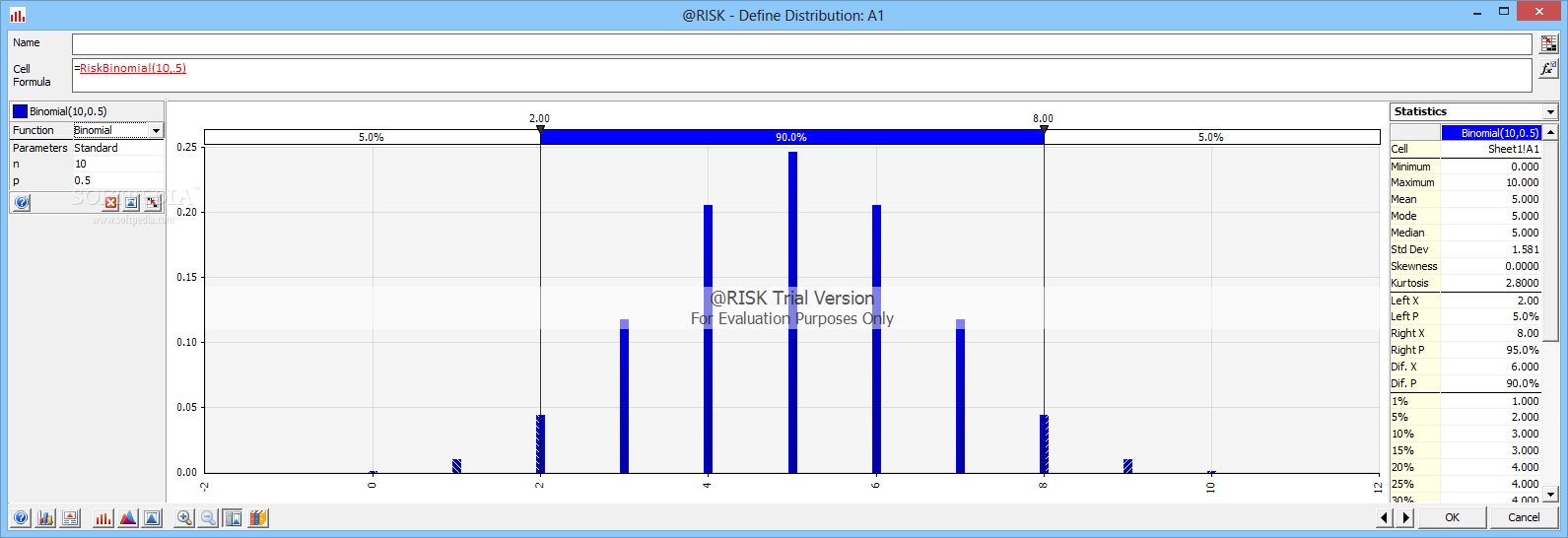Open the books library icon
The width and height of the screenshot is (1568, 538).
coord(258,518)
